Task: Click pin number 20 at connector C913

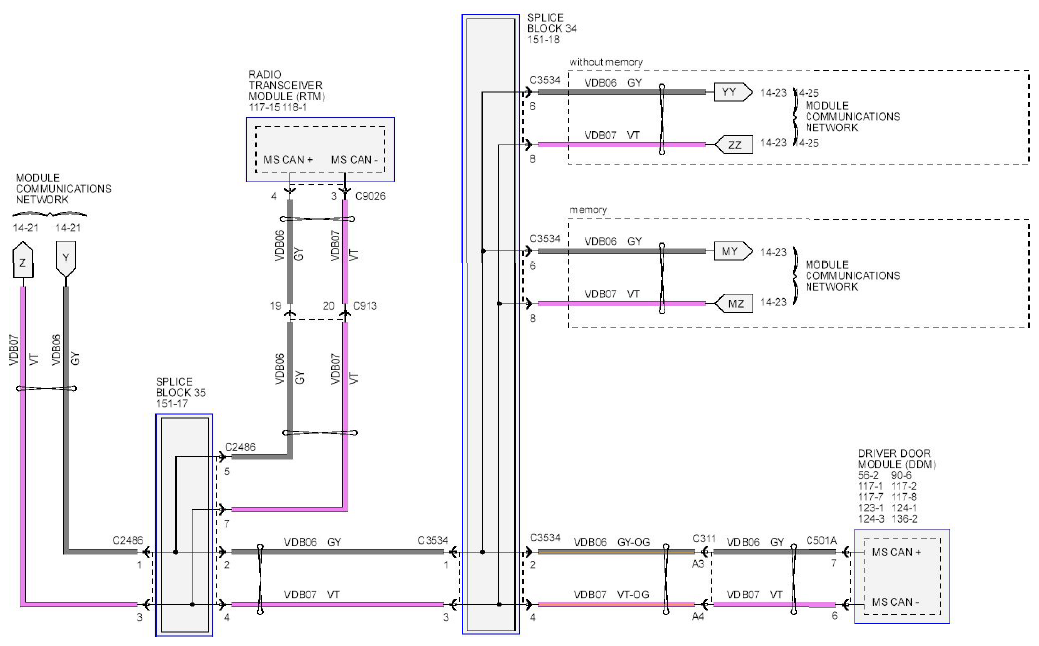Action: pos(329,306)
